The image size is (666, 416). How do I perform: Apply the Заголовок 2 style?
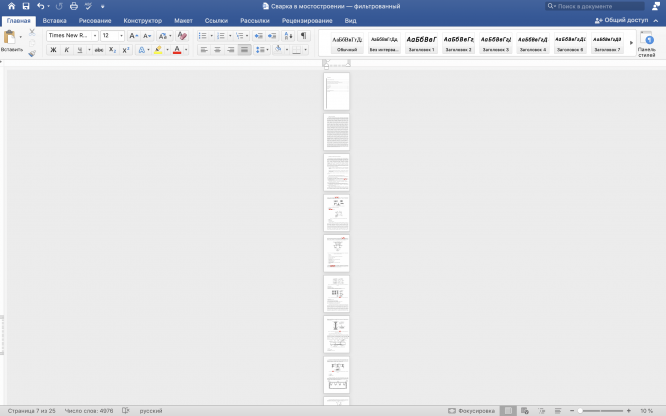pos(458,43)
